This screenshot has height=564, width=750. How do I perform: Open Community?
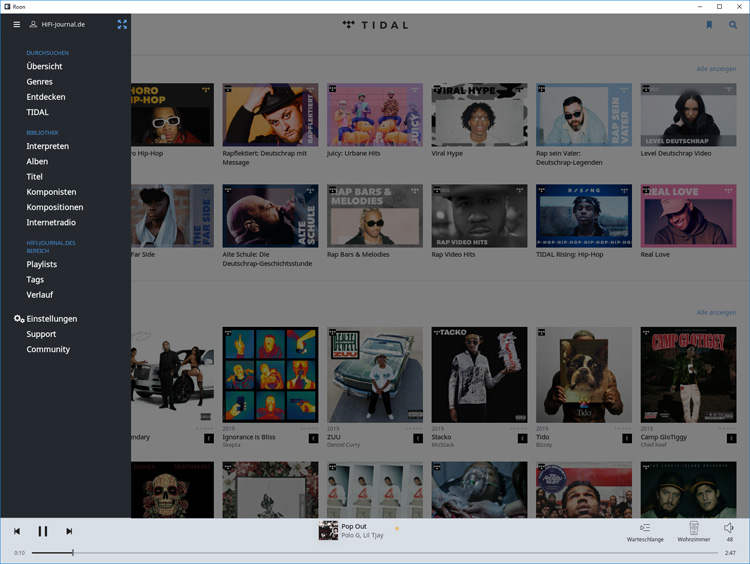[x=48, y=350]
